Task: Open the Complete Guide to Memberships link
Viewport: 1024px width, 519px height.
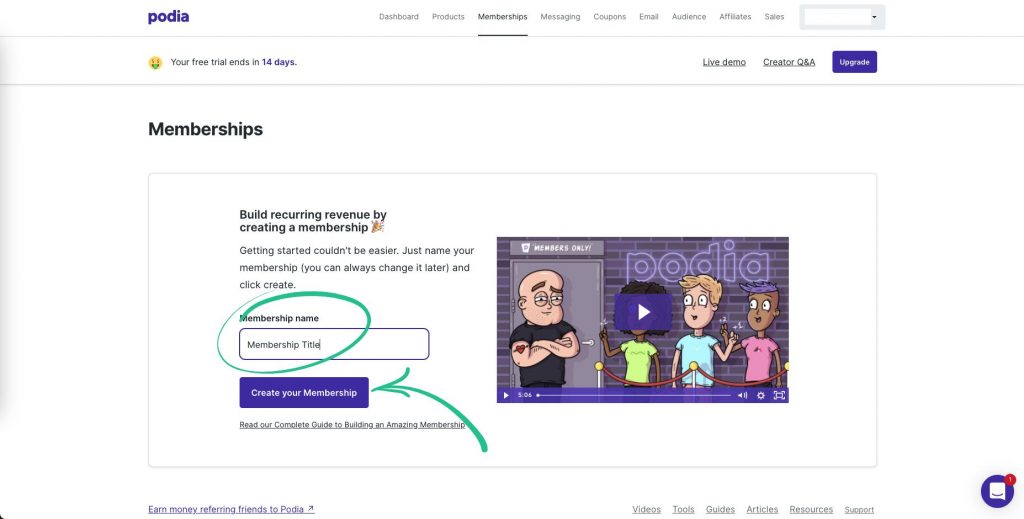Action: (352, 425)
